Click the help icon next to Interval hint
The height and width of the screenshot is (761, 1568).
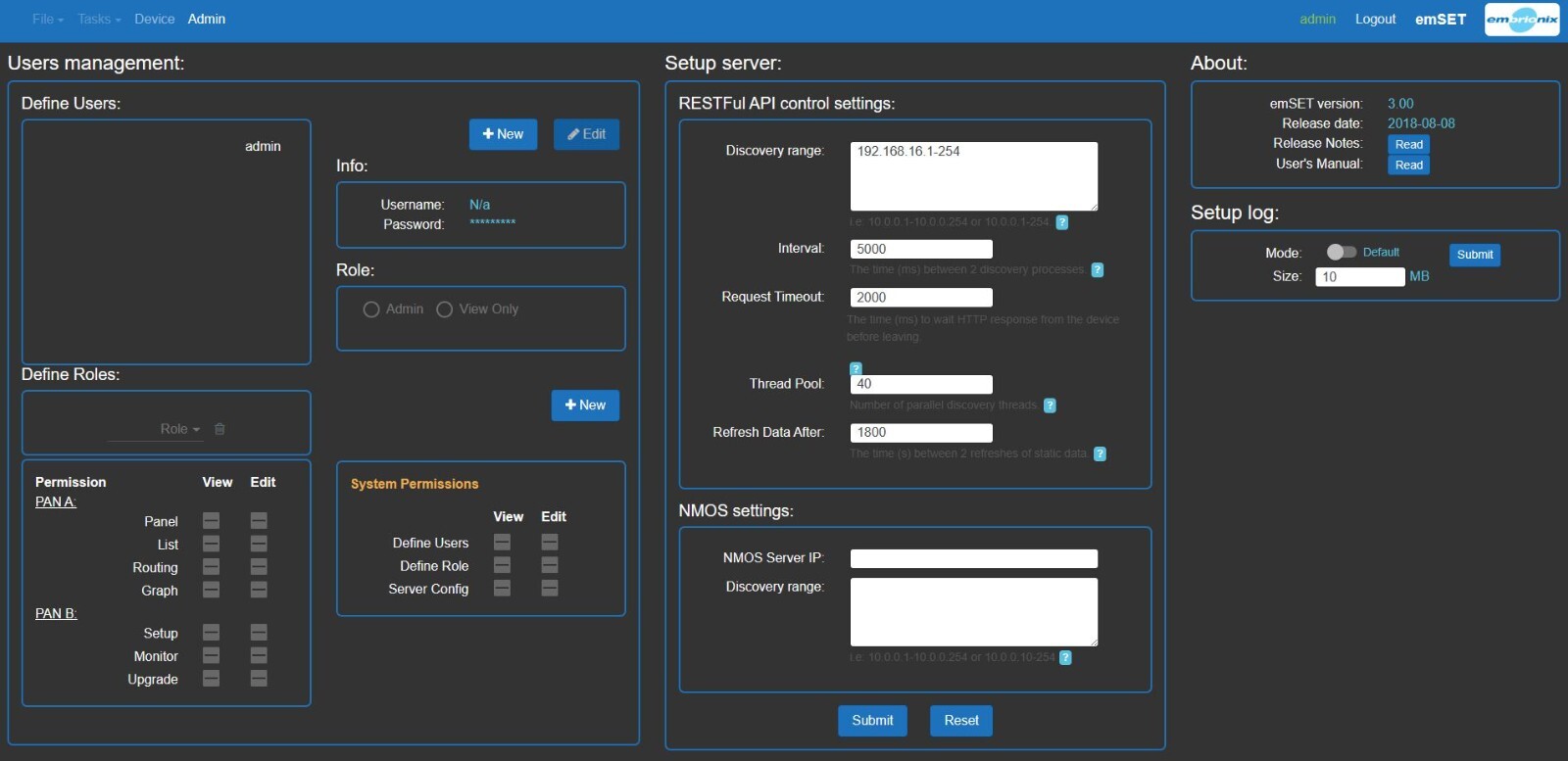point(1098,270)
